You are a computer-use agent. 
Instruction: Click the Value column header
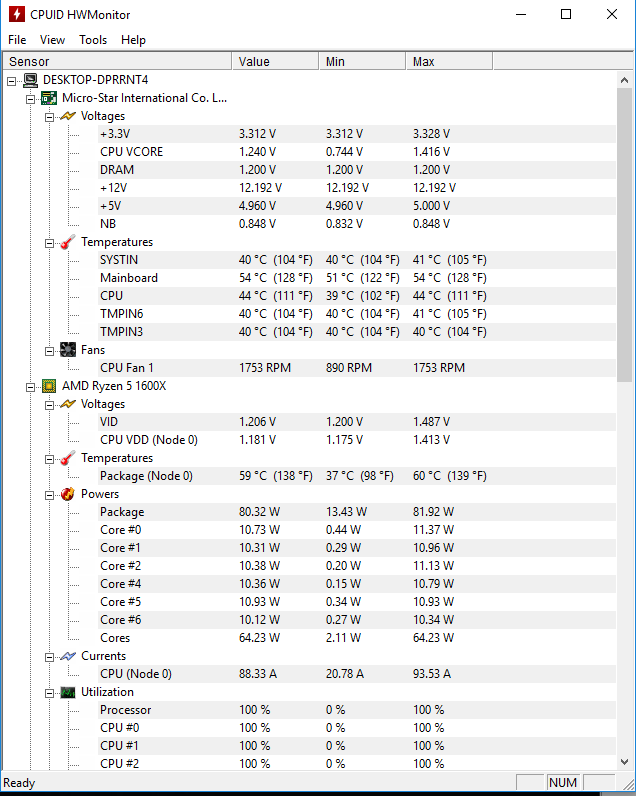[x=276, y=61]
